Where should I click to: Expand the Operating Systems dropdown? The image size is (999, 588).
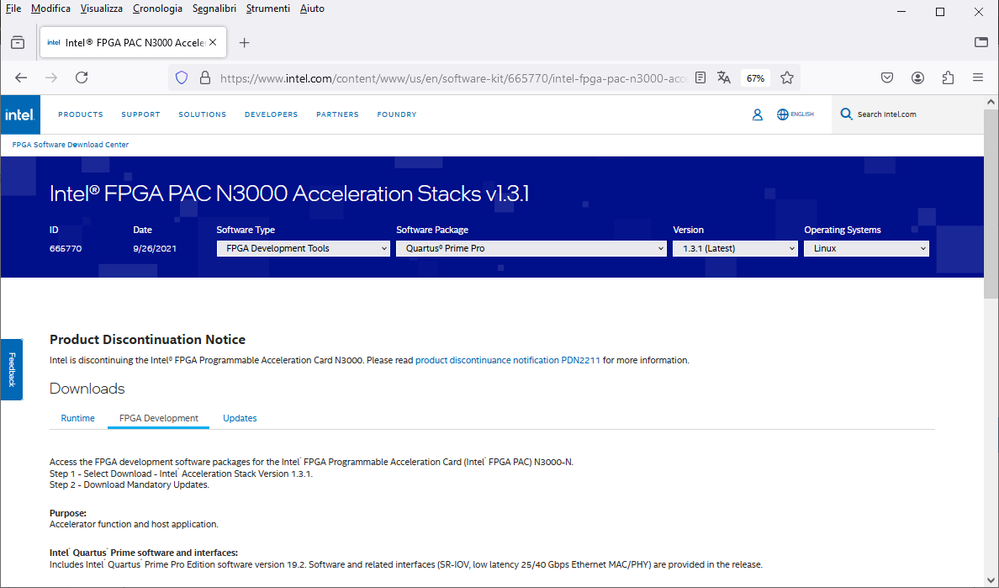(x=866, y=248)
